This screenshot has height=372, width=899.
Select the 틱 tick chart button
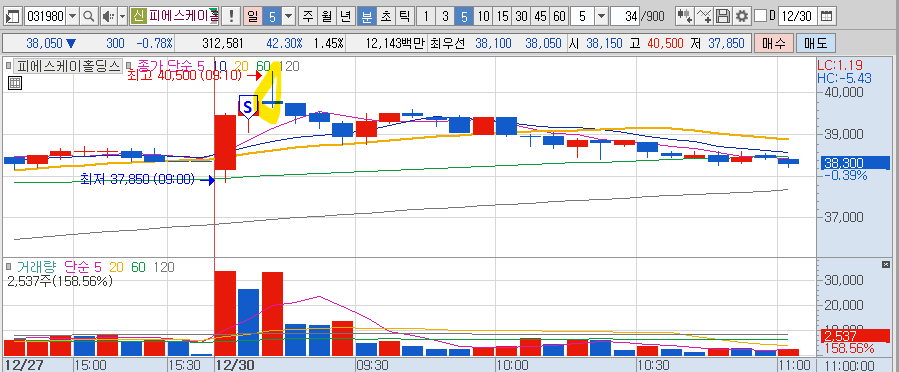pos(404,16)
